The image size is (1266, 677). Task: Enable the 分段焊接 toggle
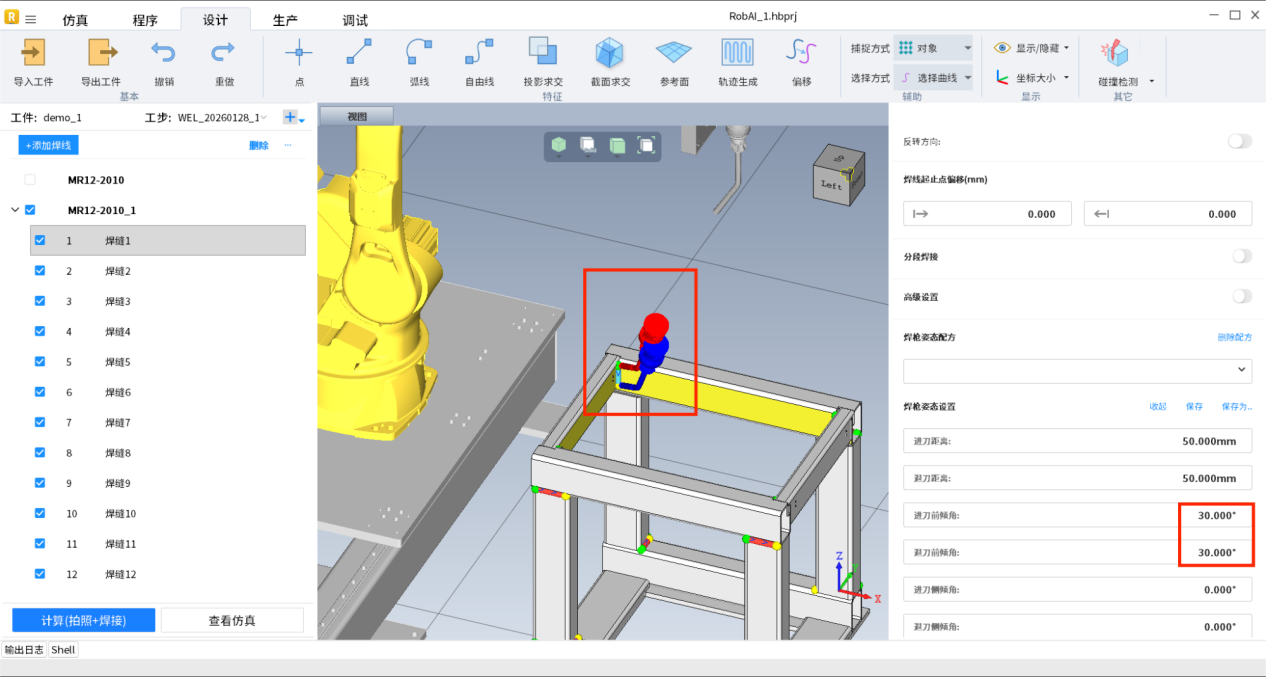coord(1240,257)
